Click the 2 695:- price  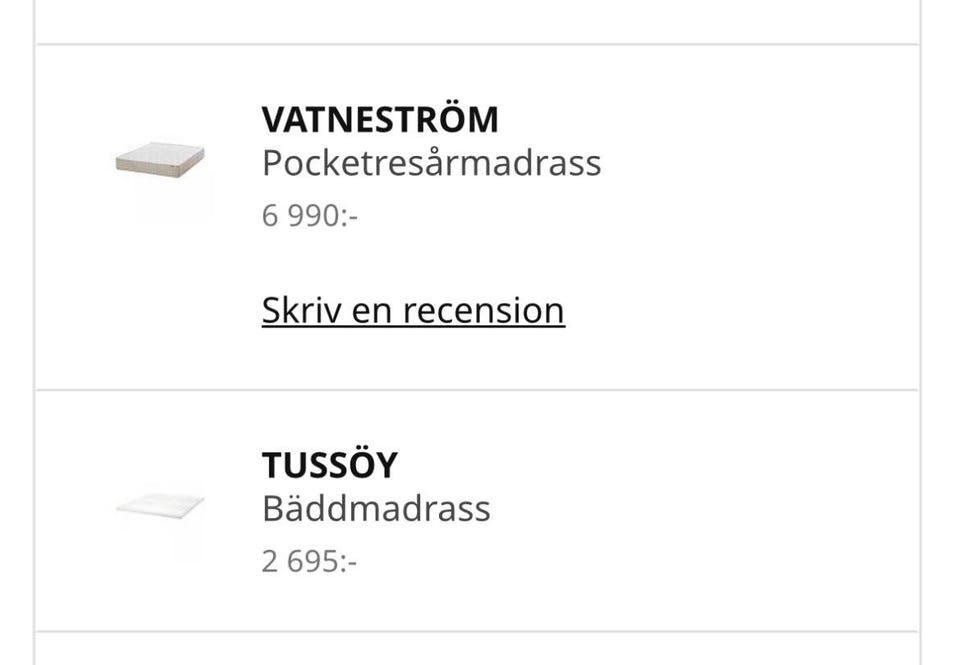pyautogui.click(x=309, y=561)
